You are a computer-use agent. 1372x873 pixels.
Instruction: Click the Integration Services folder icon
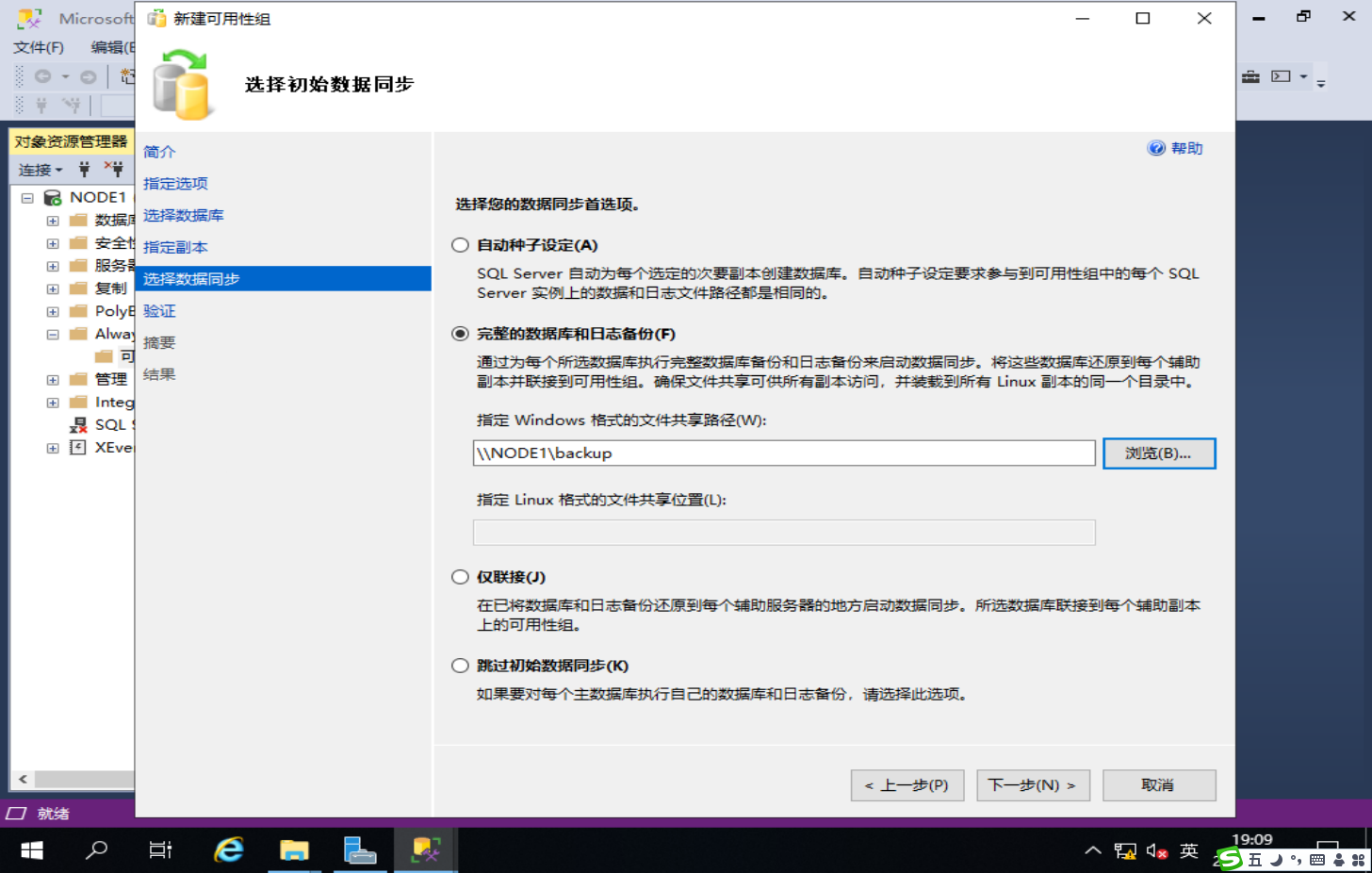point(78,402)
